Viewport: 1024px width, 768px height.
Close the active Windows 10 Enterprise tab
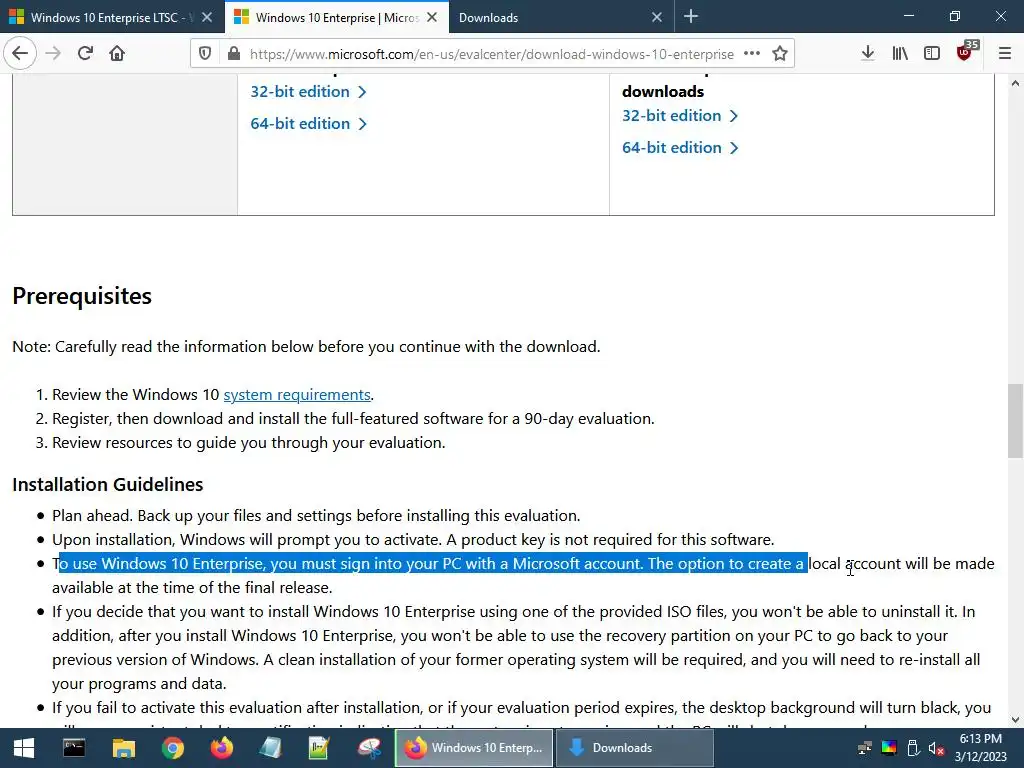(x=432, y=18)
